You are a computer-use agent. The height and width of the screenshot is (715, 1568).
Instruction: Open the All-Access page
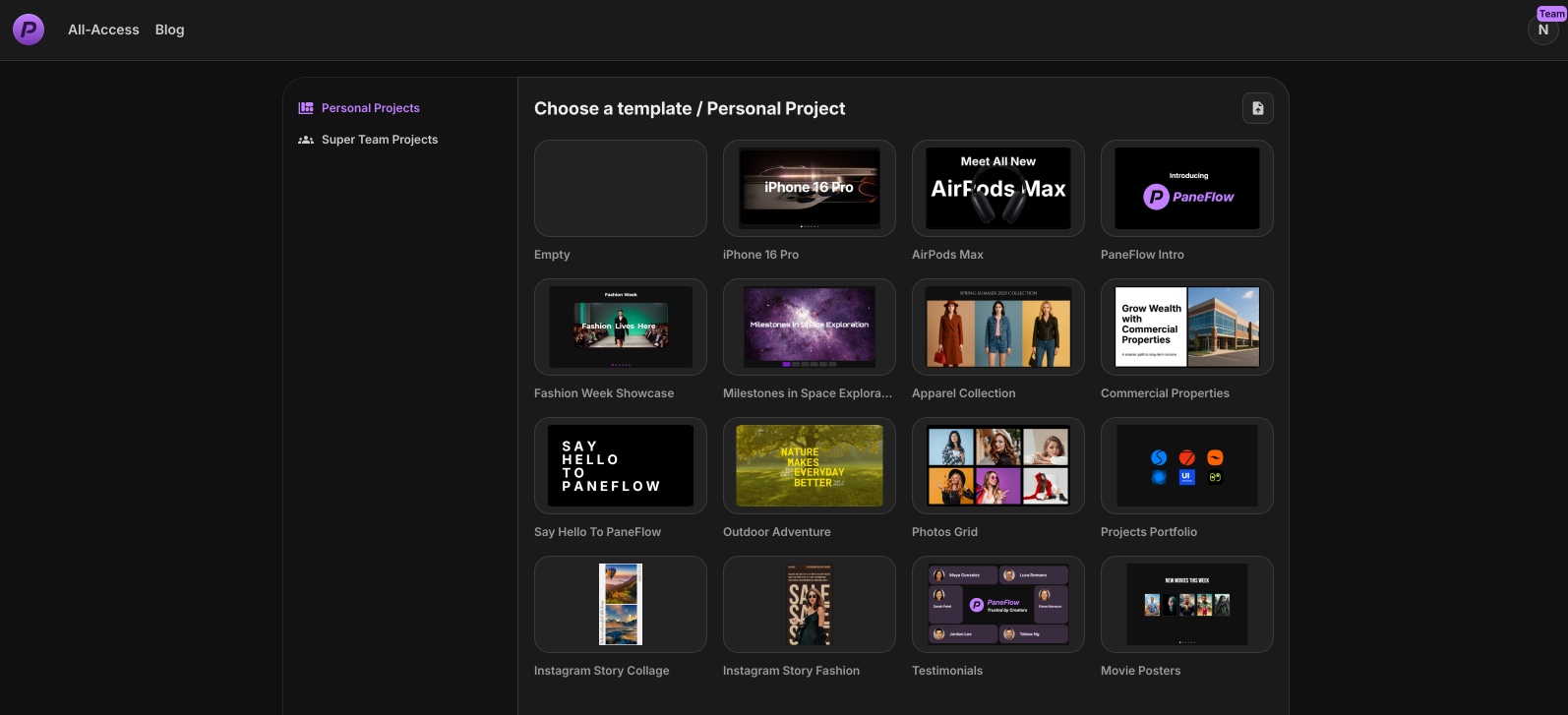point(103,30)
